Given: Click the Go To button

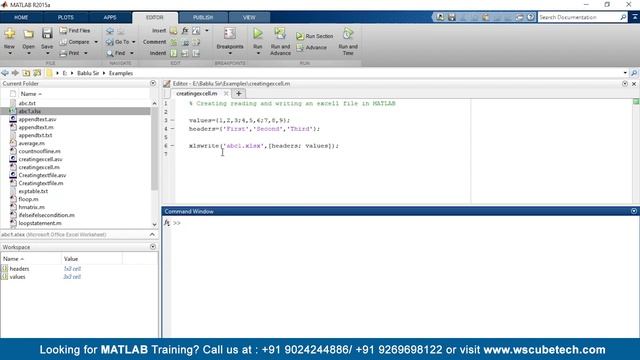Looking at the screenshot, I should (118, 42).
